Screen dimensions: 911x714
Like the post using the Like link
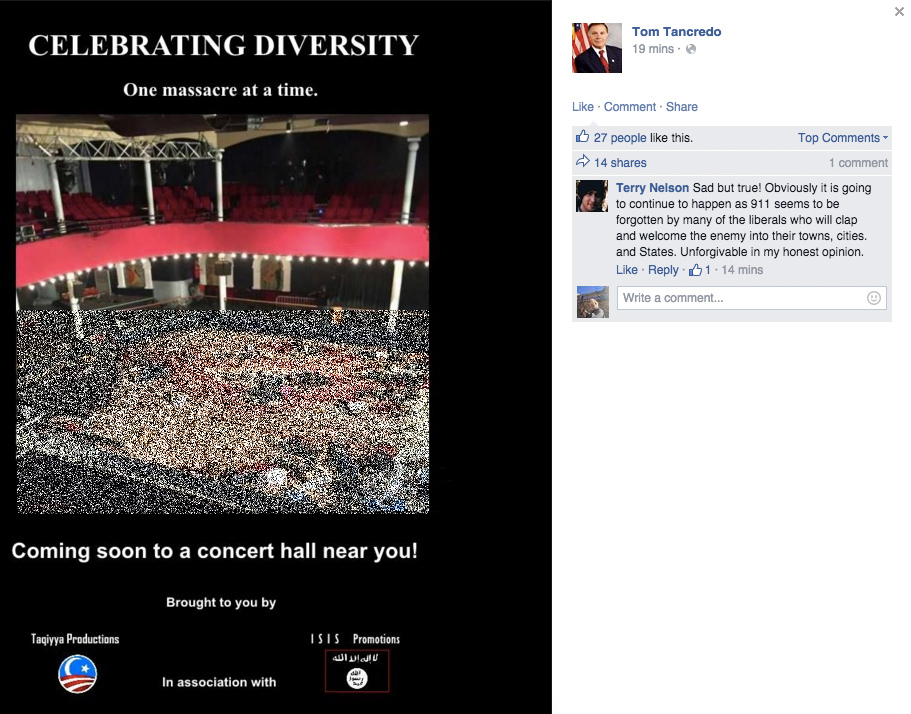pyautogui.click(x=582, y=107)
